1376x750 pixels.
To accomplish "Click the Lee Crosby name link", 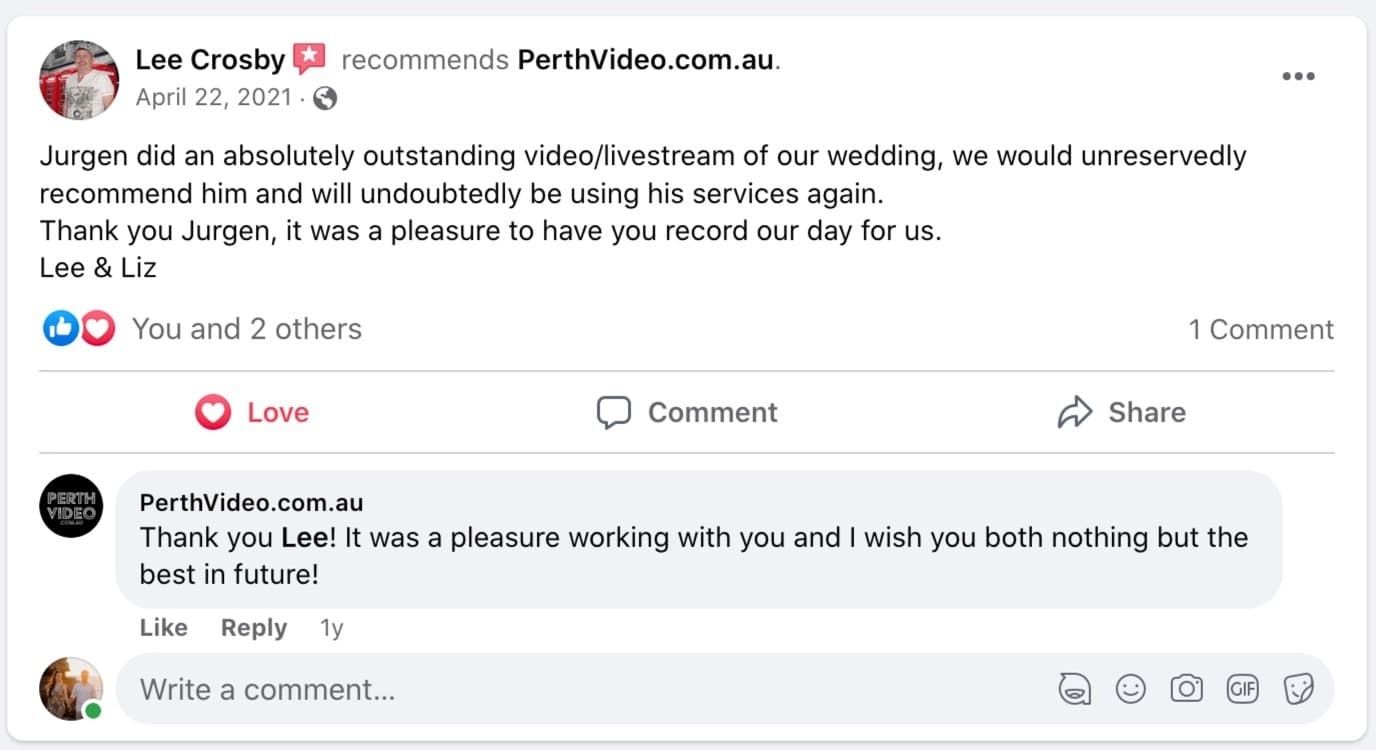I will (210, 60).
